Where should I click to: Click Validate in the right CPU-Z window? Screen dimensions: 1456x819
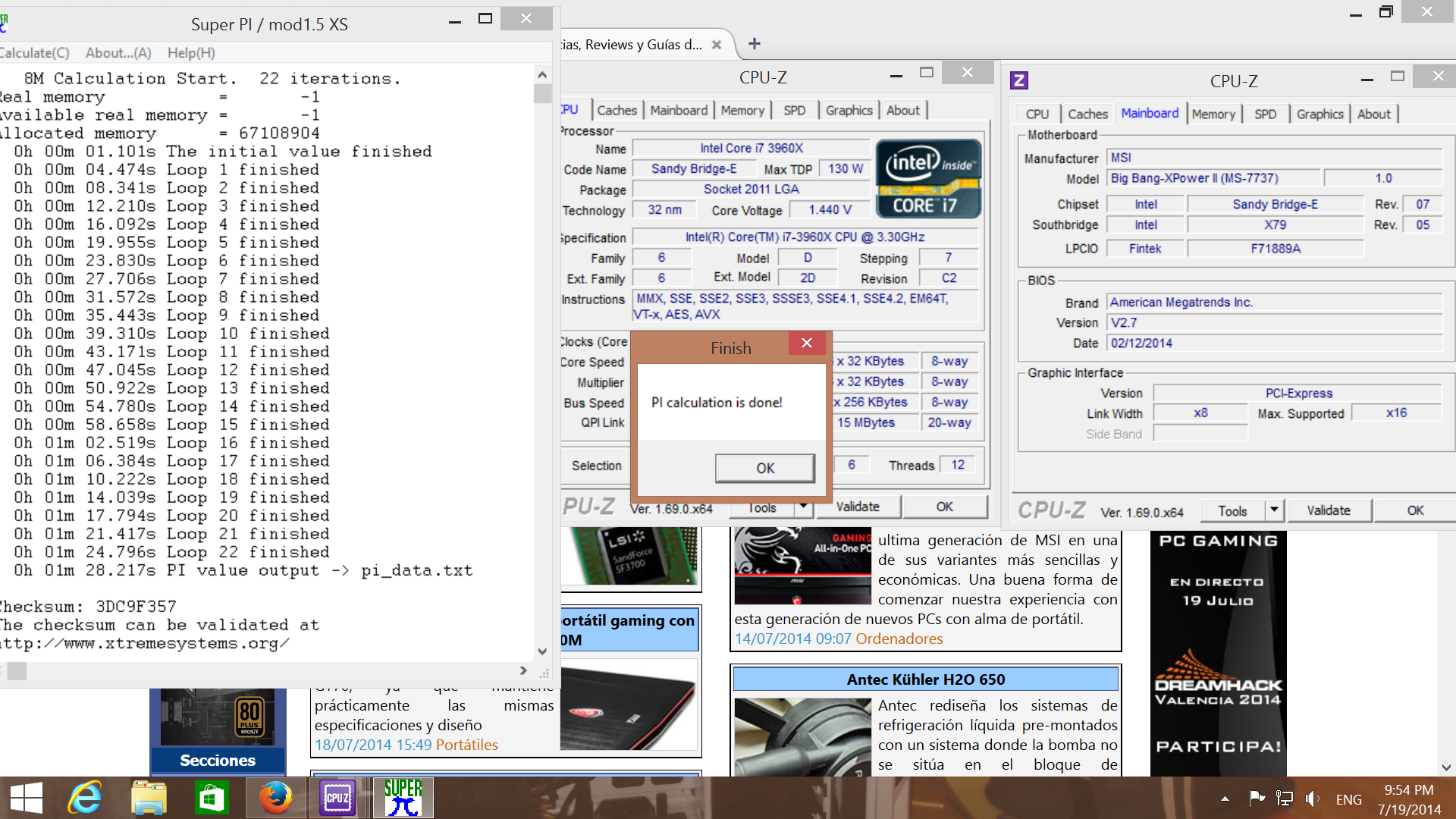pos(1328,510)
